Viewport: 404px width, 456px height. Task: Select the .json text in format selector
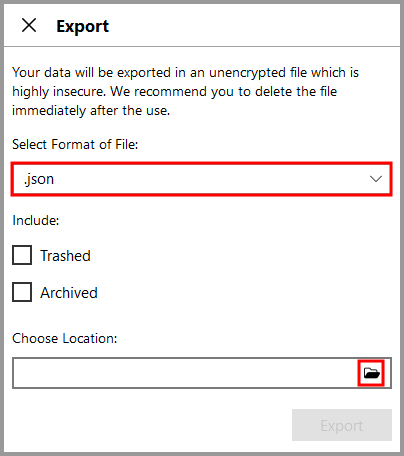pyautogui.click(x=39, y=179)
